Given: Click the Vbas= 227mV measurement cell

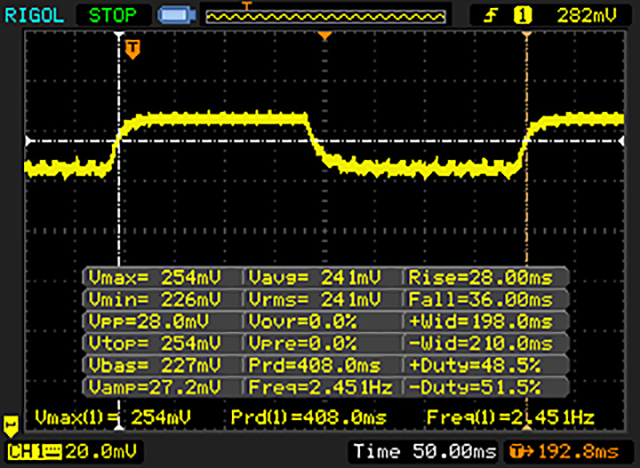Looking at the screenshot, I should pos(162,365).
